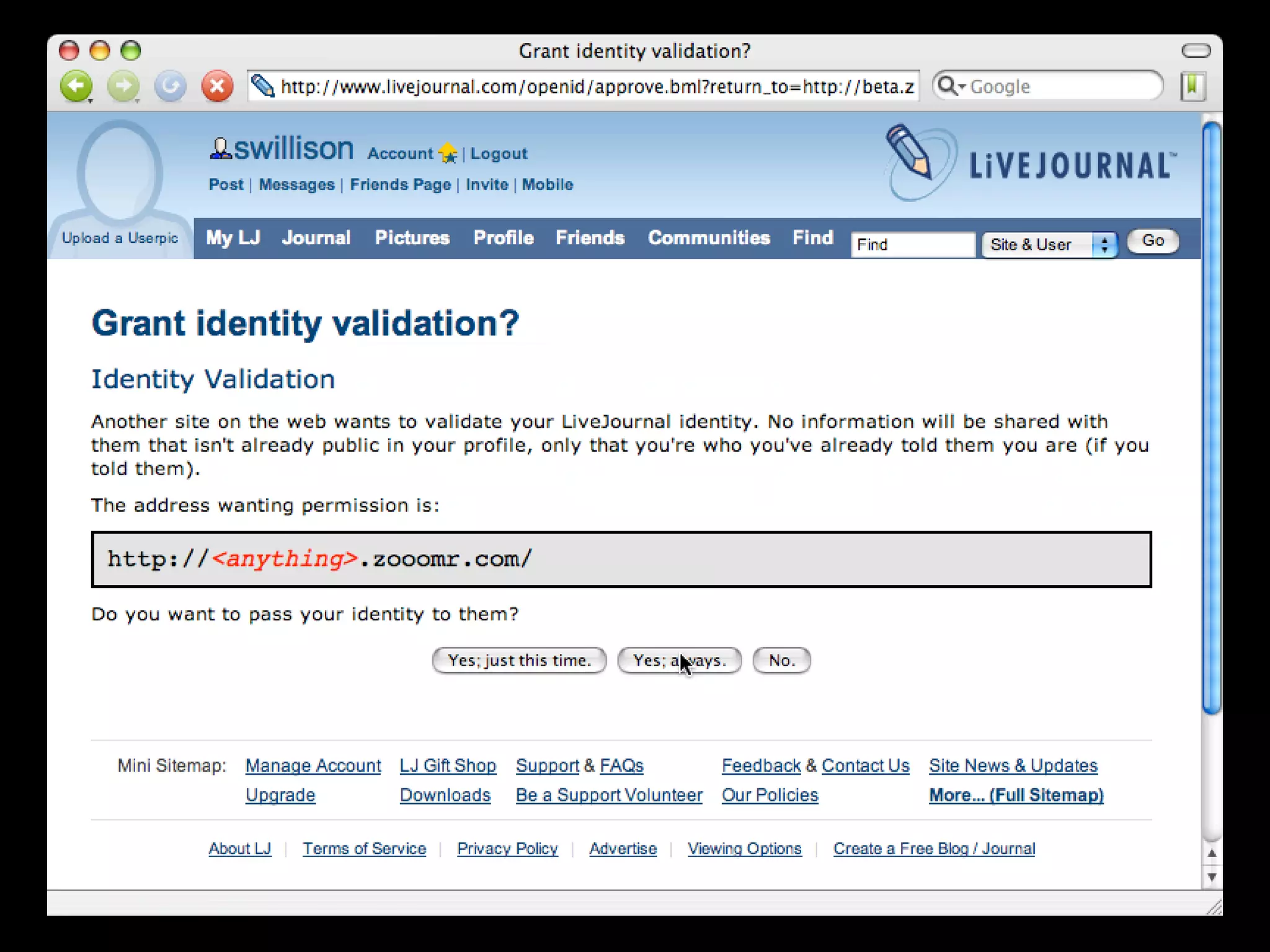This screenshot has width=1270, height=952.
Task: Open the Google search magnifier dropdown
Action: (951, 86)
